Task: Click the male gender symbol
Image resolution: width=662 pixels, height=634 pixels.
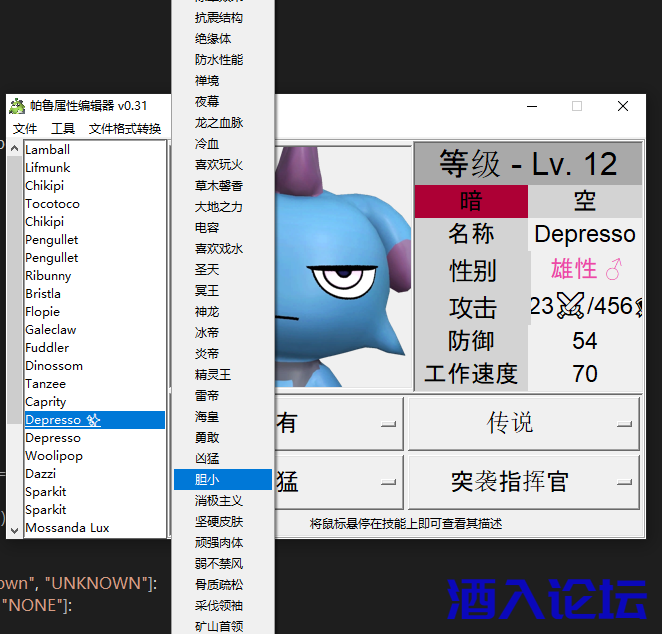Action: coord(614,269)
